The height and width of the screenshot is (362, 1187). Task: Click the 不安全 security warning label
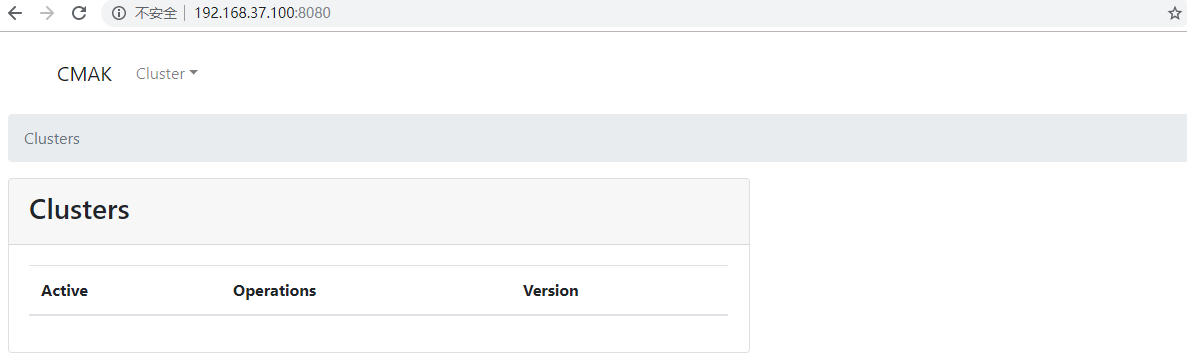click(x=155, y=13)
